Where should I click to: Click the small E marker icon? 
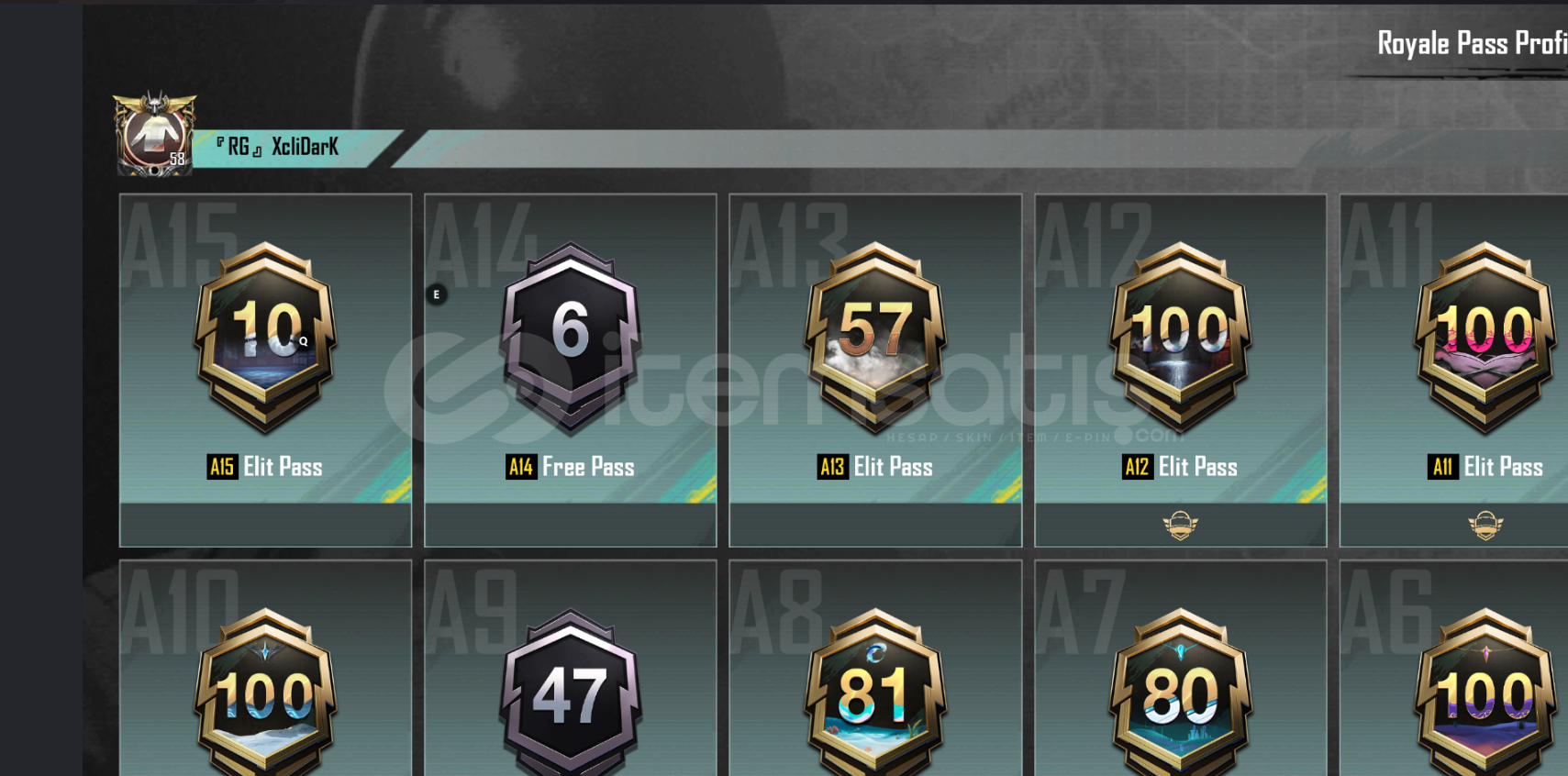437,294
